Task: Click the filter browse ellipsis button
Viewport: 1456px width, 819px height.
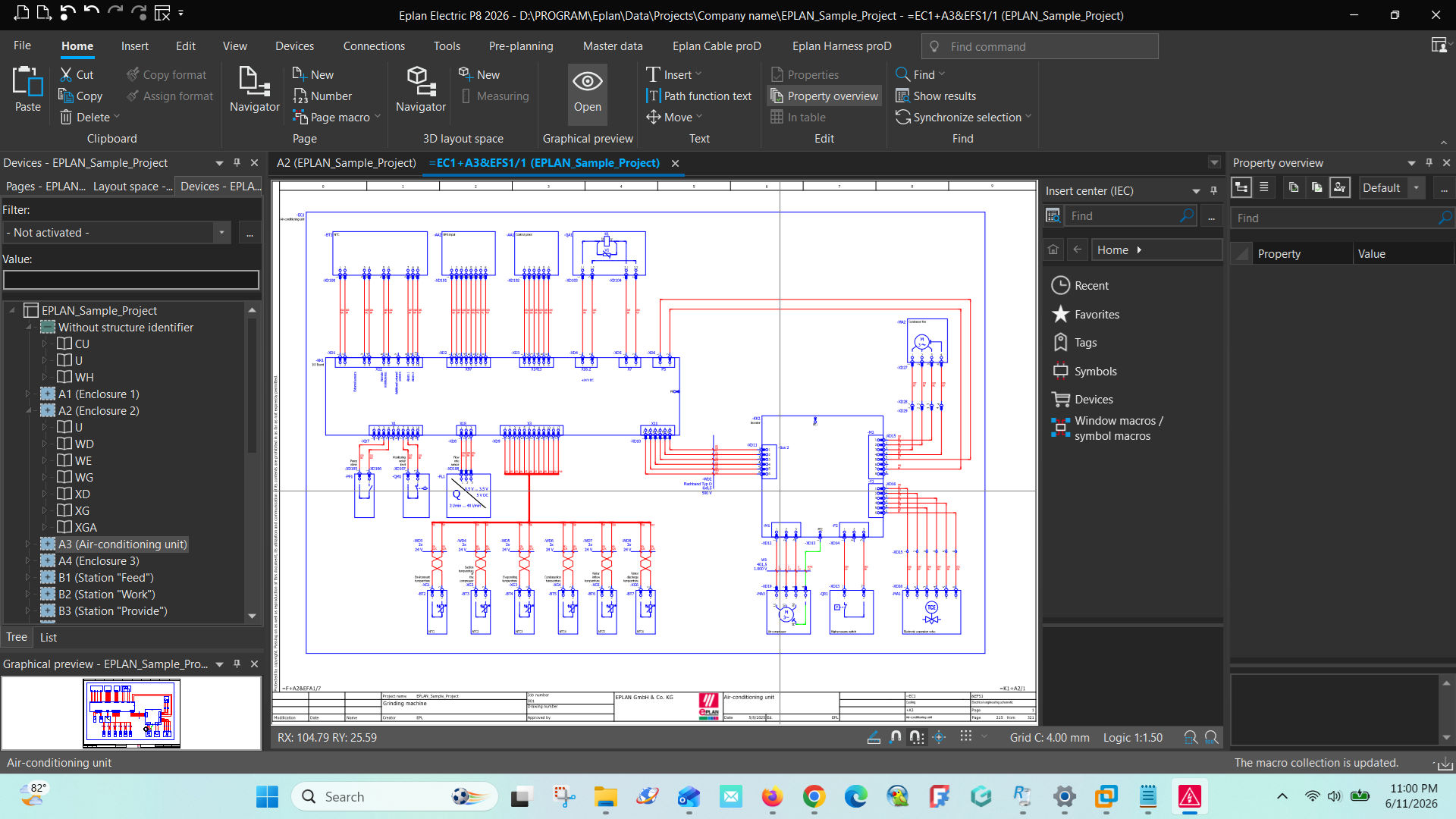Action: 249,233
